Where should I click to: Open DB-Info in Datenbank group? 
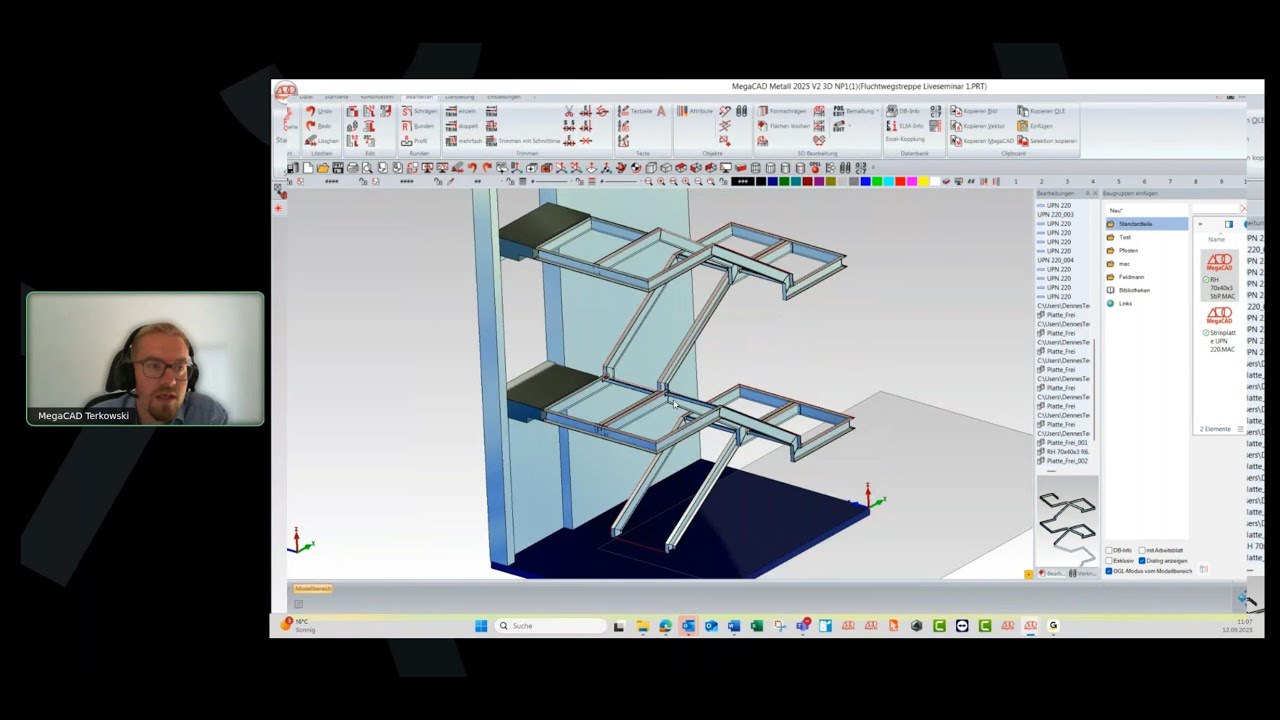click(904, 111)
